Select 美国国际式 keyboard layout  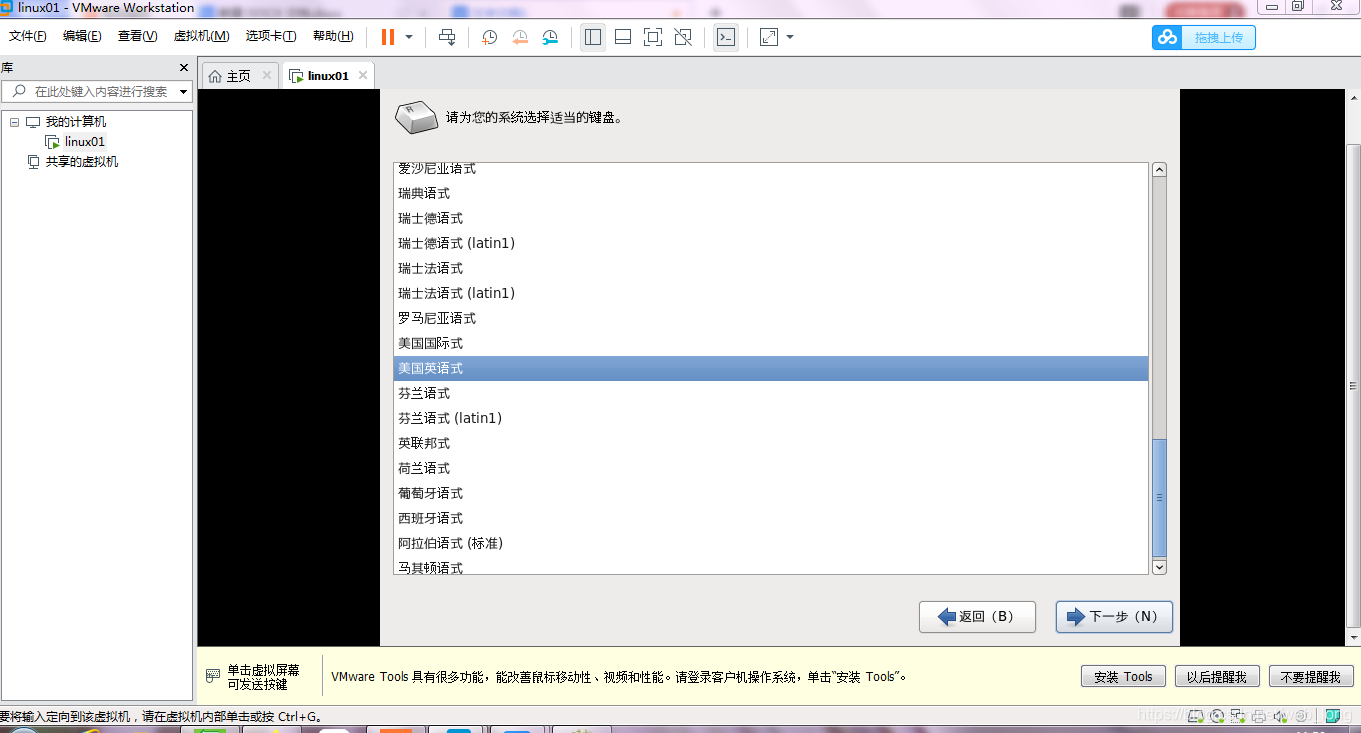(771, 343)
